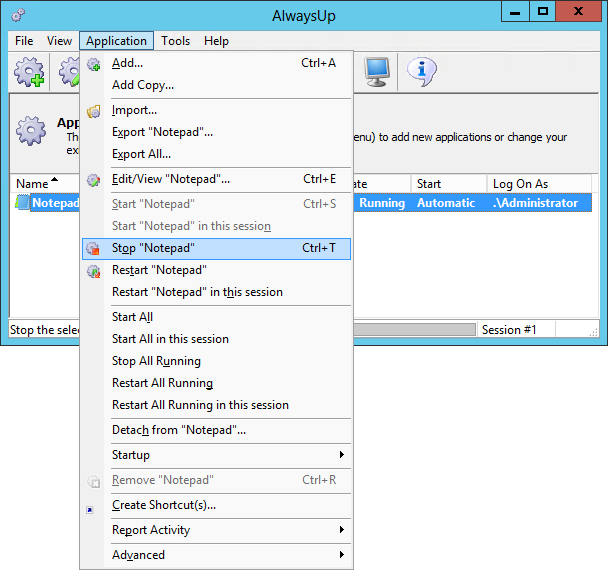608x571 pixels.
Task: Open the blue info bubble toolbar icon
Action: click(x=421, y=72)
